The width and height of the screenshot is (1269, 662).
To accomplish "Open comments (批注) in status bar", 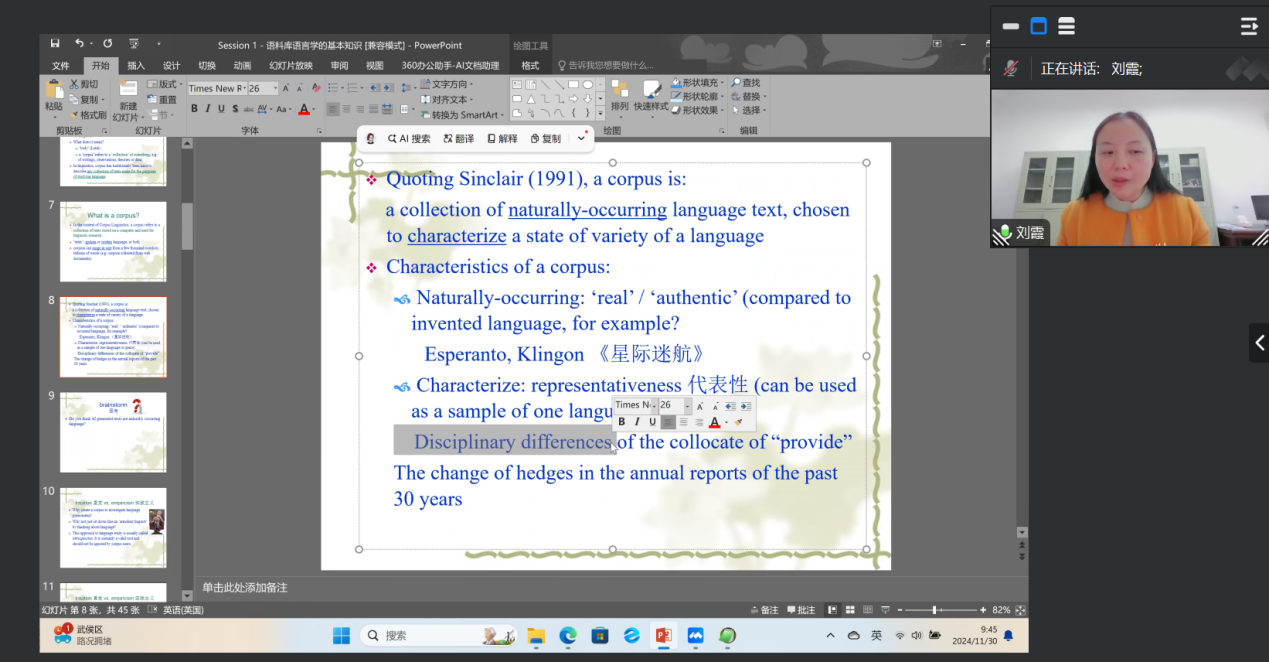I will (x=802, y=610).
